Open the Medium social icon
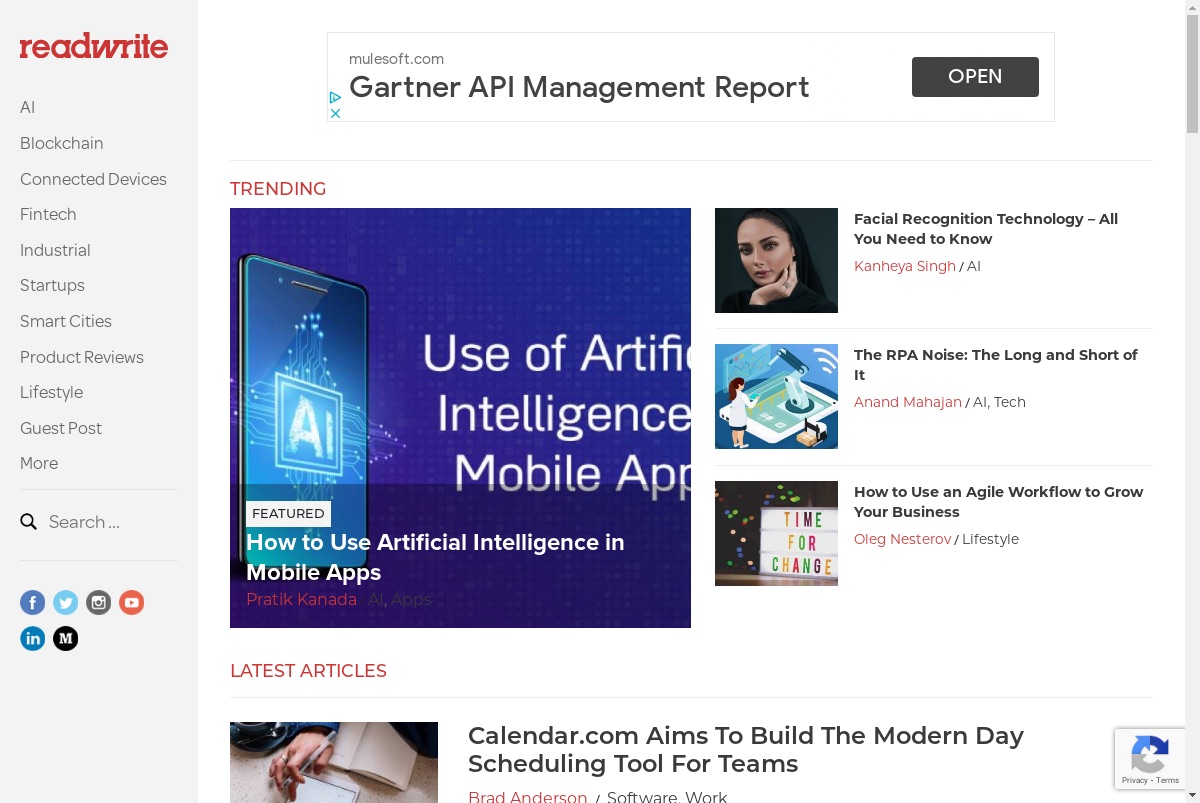Image resolution: width=1200 pixels, height=803 pixels. (x=66, y=638)
